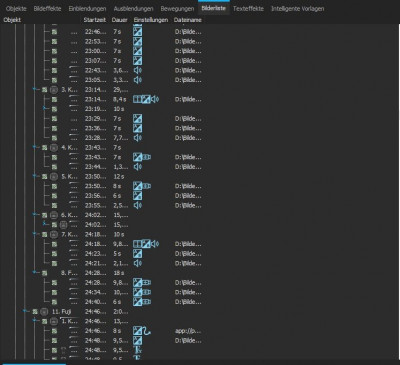
Task: Click the image settings icon in the 23:56 row
Action: [137, 196]
